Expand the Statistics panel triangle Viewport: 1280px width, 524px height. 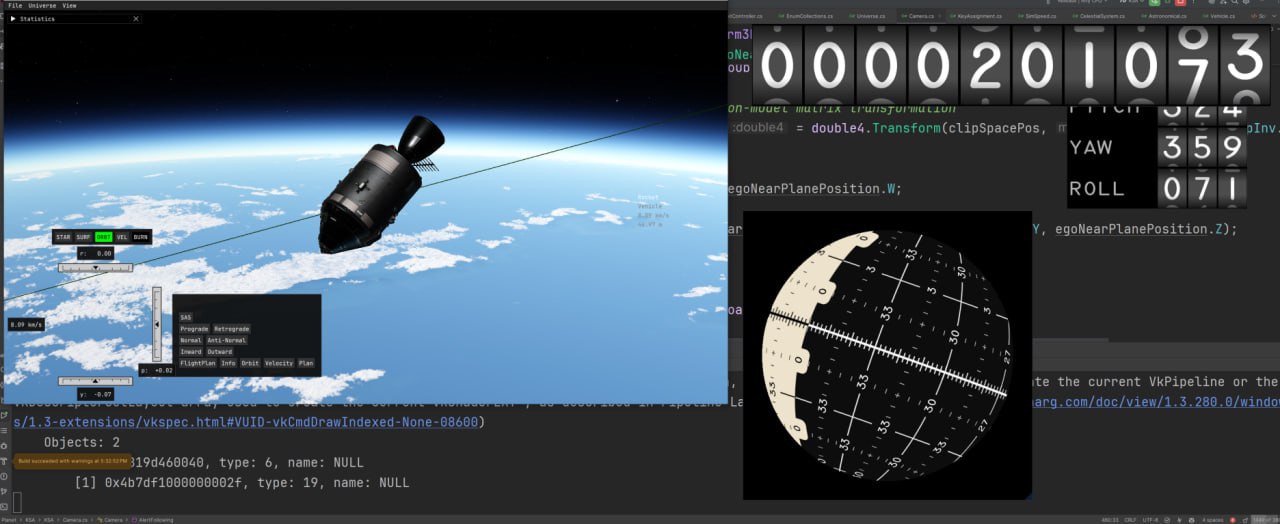tap(13, 19)
